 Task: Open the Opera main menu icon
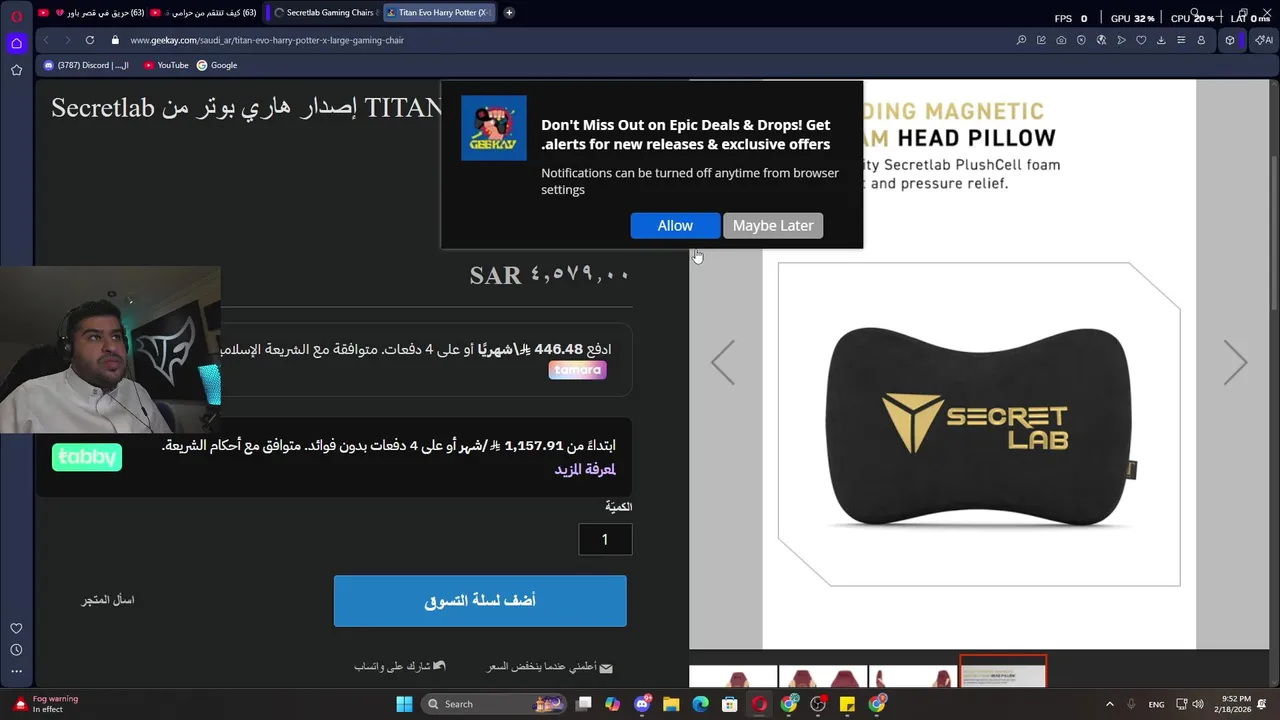coord(16,16)
